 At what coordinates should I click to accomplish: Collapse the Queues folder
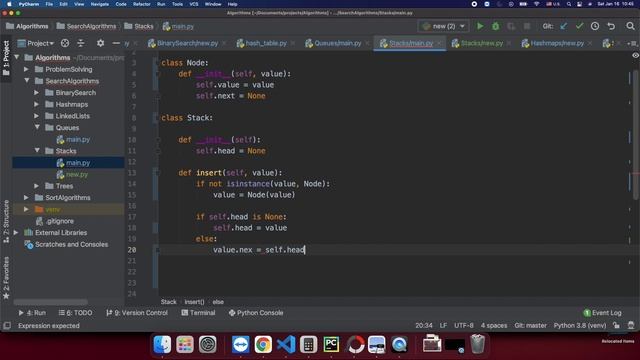pyautogui.click(x=37, y=128)
